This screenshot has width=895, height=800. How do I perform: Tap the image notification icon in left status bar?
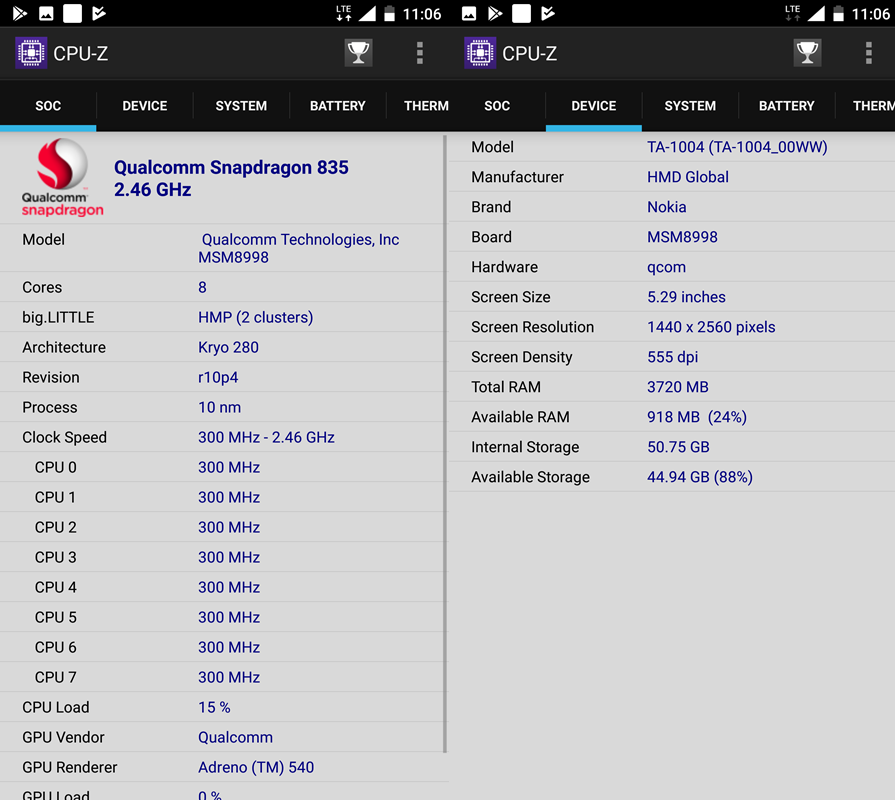(x=46, y=13)
